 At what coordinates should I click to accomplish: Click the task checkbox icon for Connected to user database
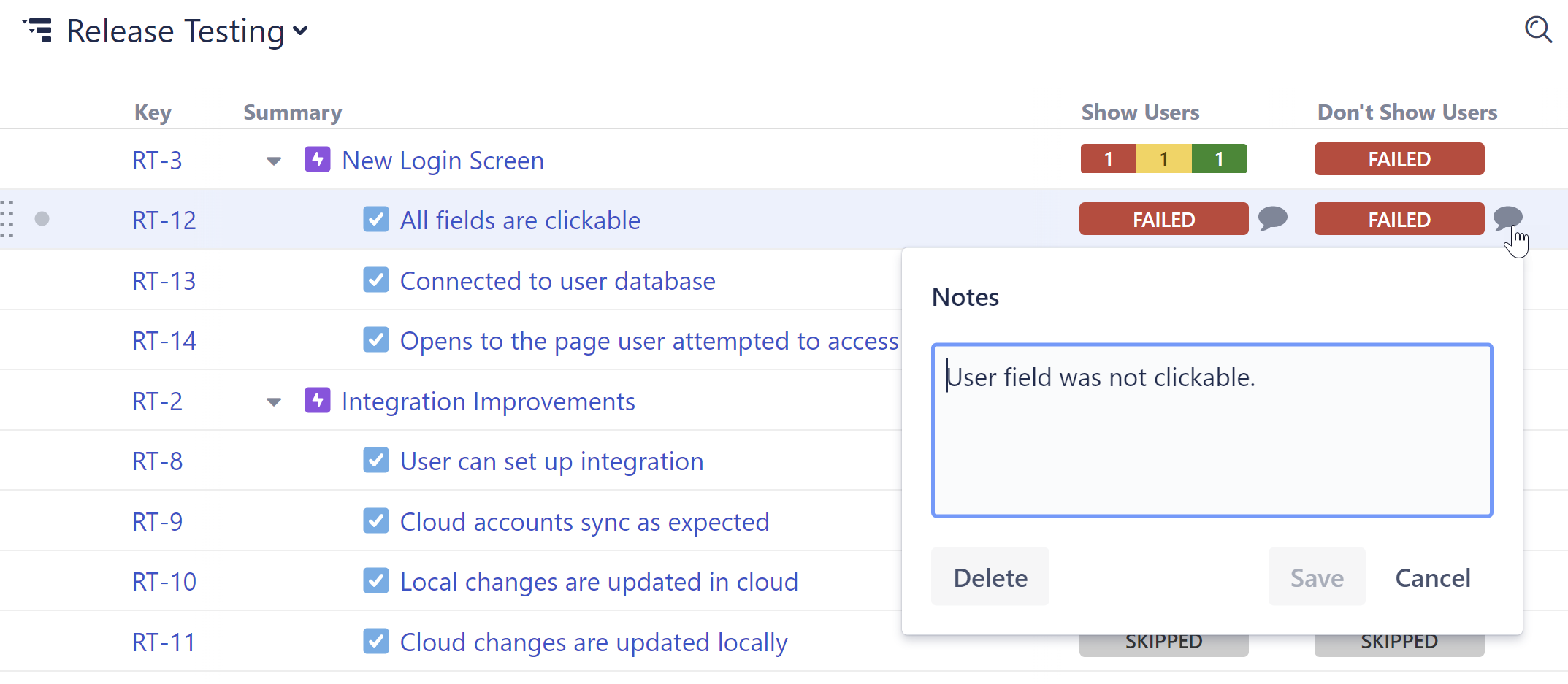pos(376,280)
